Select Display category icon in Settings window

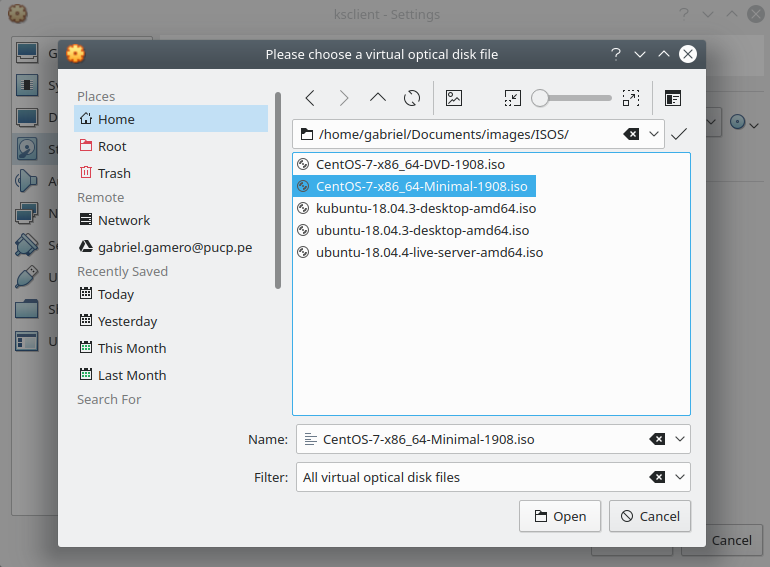click(x=27, y=117)
